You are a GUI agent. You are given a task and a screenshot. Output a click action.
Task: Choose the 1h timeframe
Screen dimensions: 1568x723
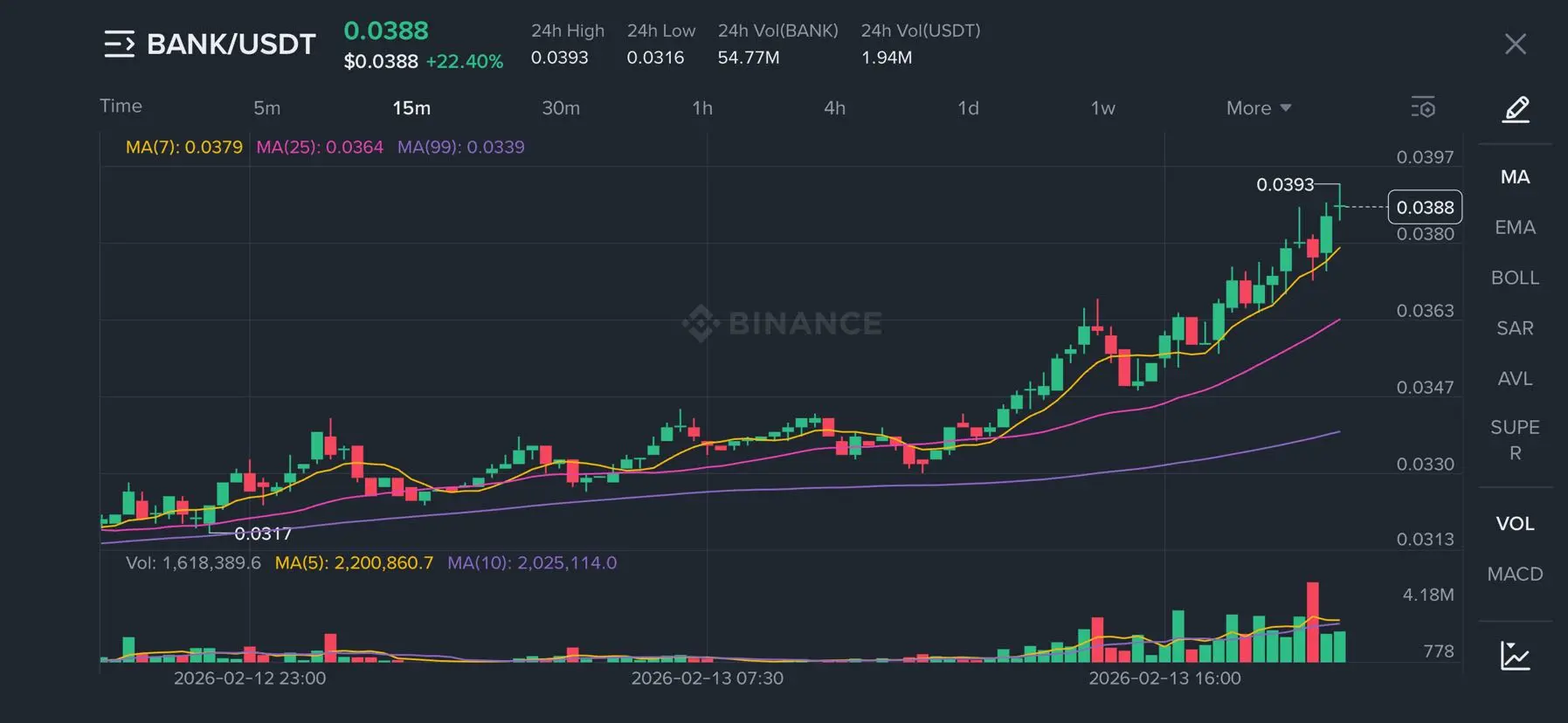click(x=702, y=108)
